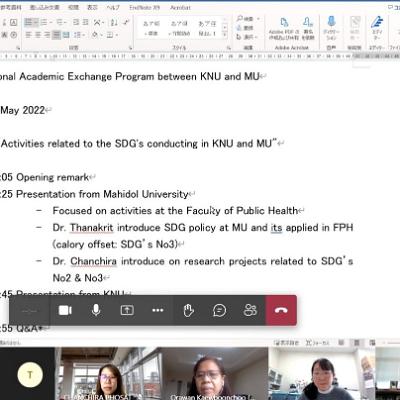Open more actions (three dots) menu
Image resolution: width=400 pixels, height=400 pixels.
pos(158,311)
